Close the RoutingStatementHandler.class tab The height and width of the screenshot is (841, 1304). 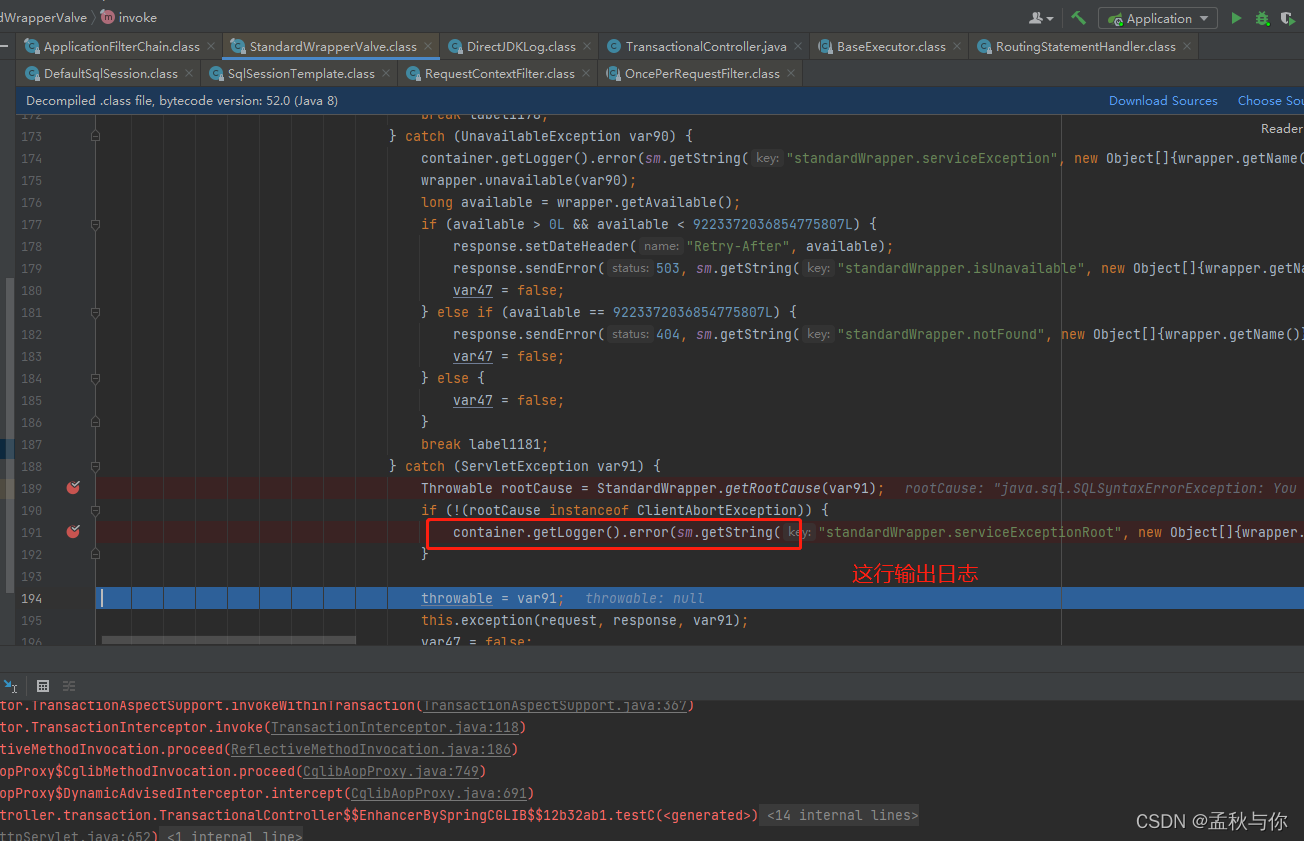1186,46
